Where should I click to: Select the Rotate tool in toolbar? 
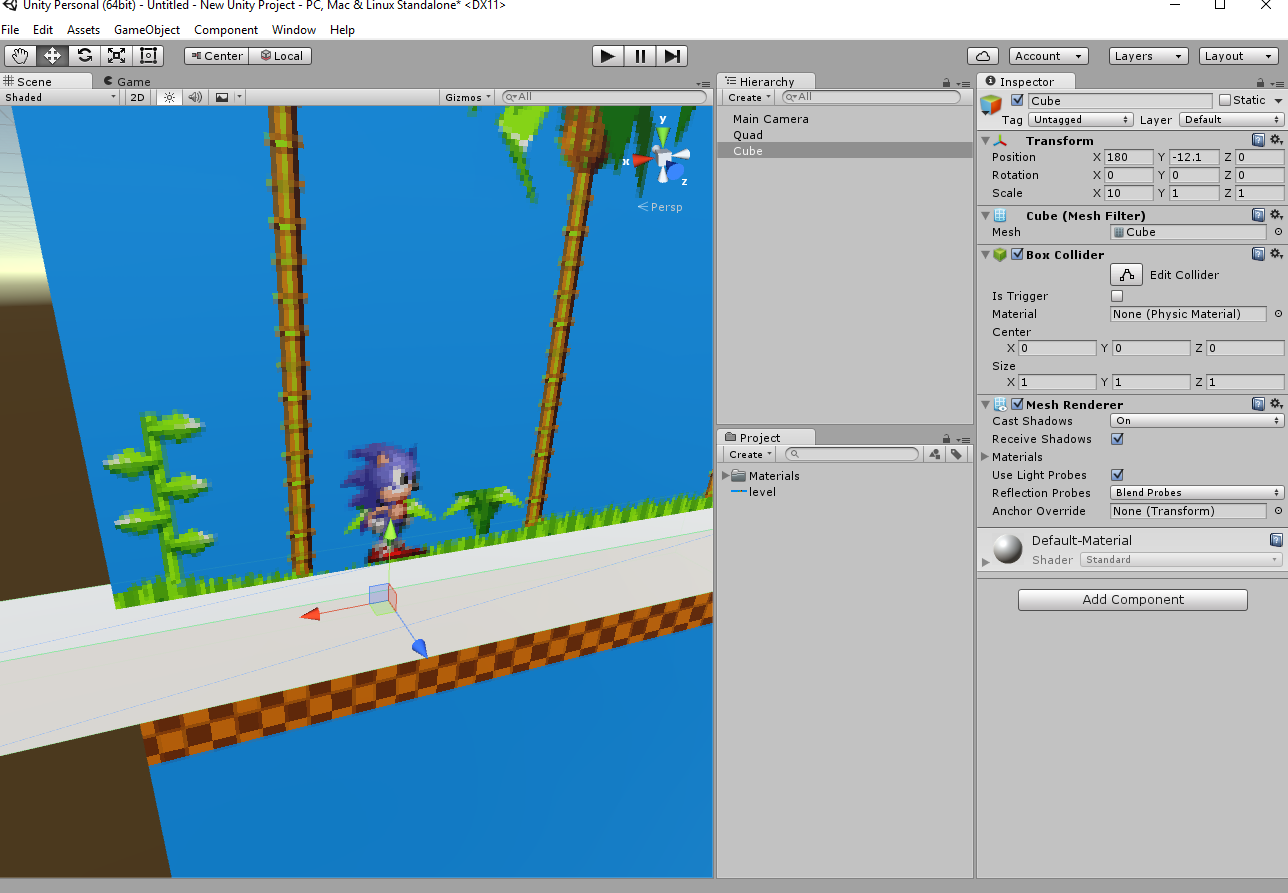click(84, 56)
